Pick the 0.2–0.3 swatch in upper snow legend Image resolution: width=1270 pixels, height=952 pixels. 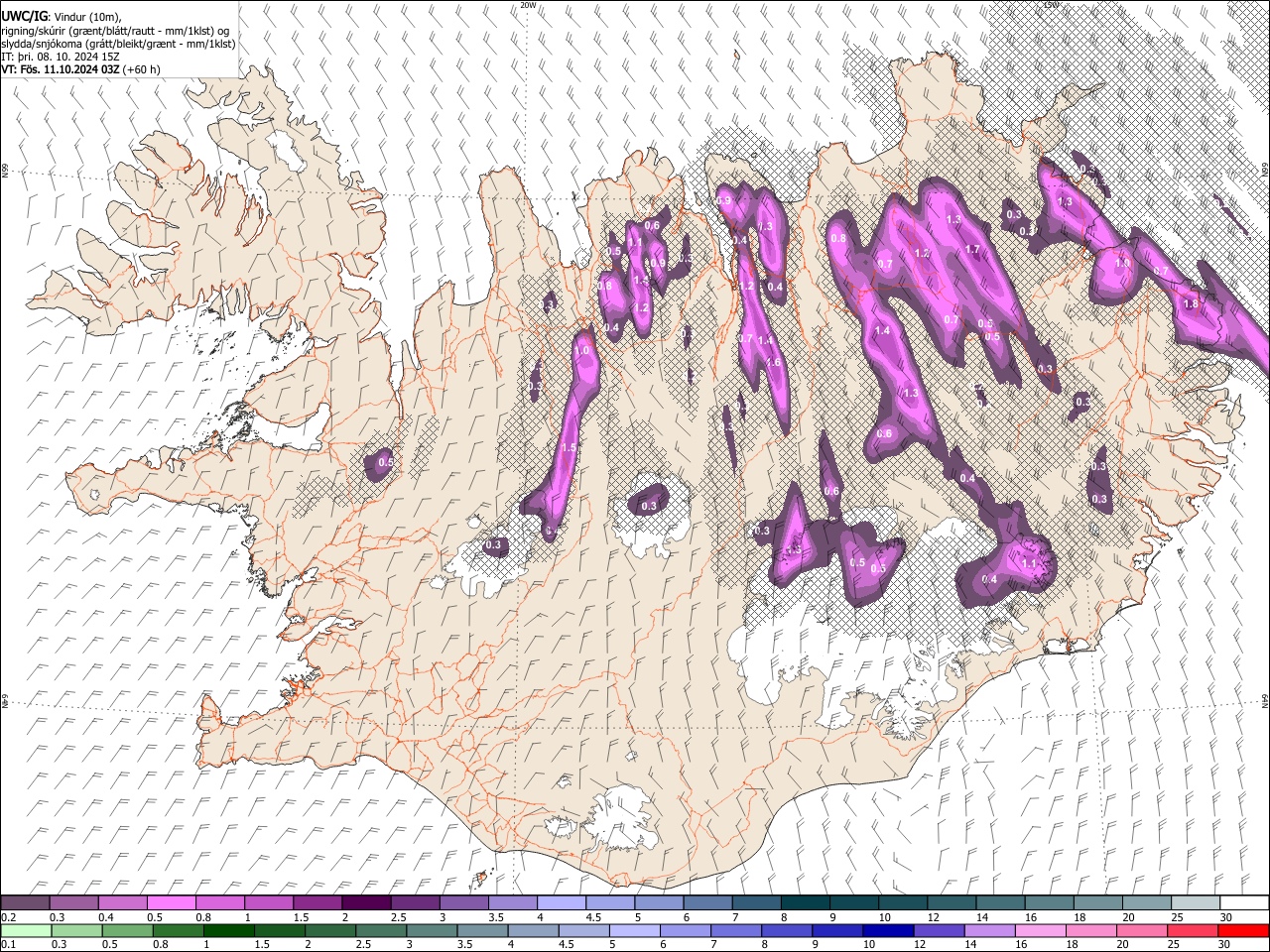click(x=26, y=902)
